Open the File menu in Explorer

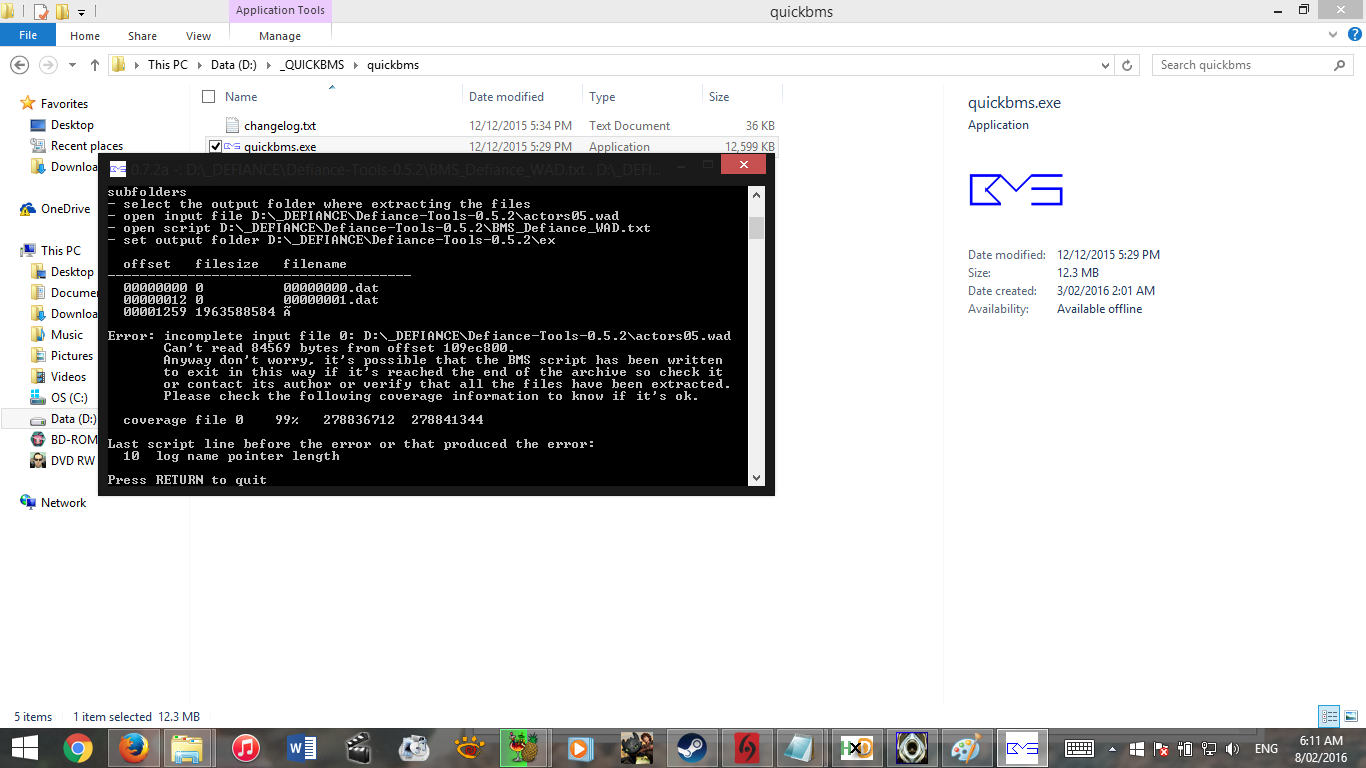28,35
